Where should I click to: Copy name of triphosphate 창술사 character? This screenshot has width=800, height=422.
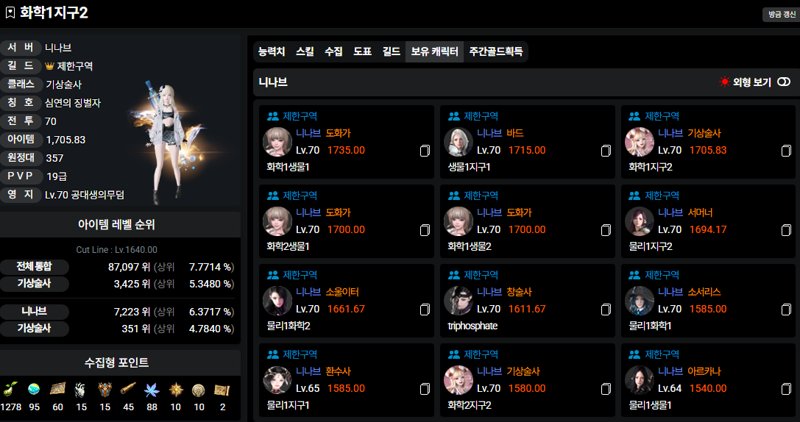tap(606, 310)
